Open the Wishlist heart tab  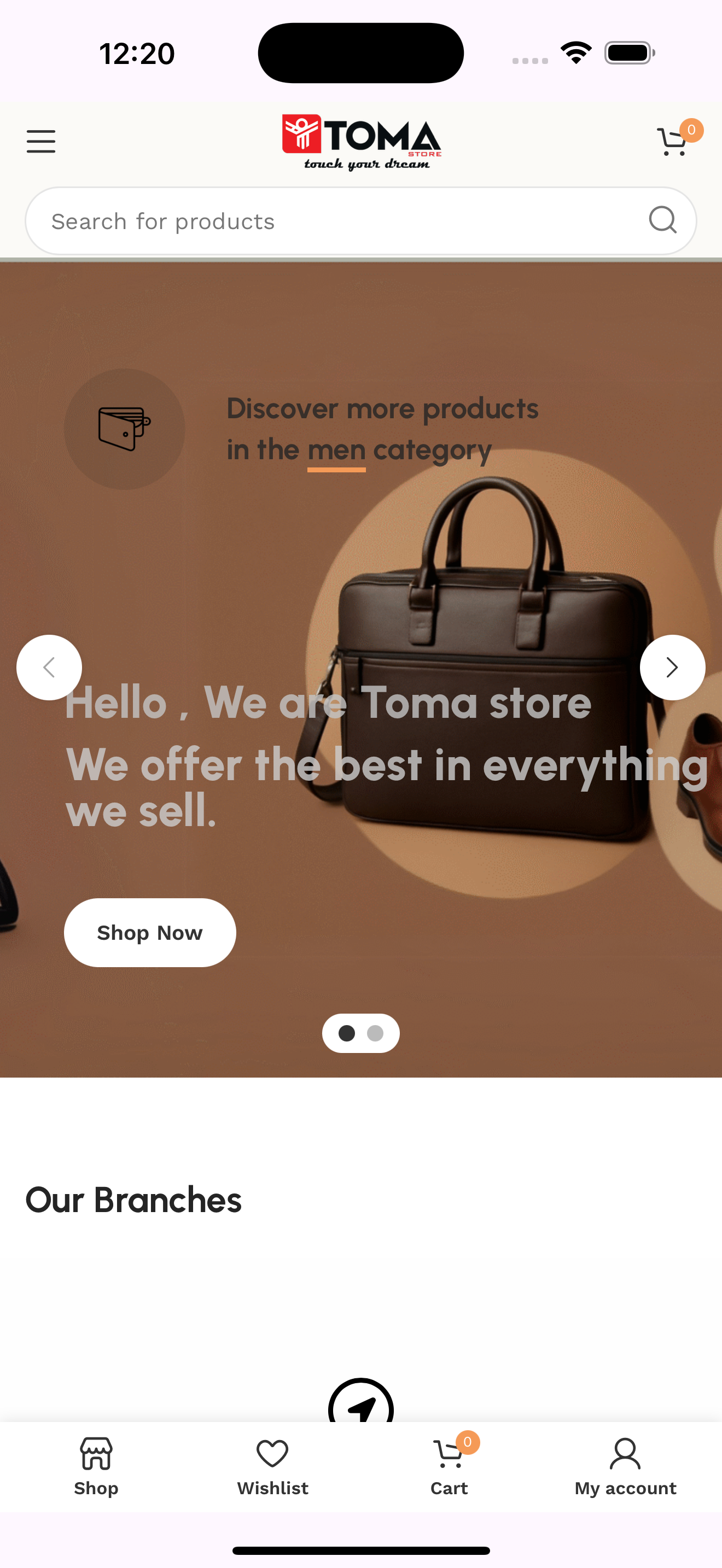[272, 1467]
